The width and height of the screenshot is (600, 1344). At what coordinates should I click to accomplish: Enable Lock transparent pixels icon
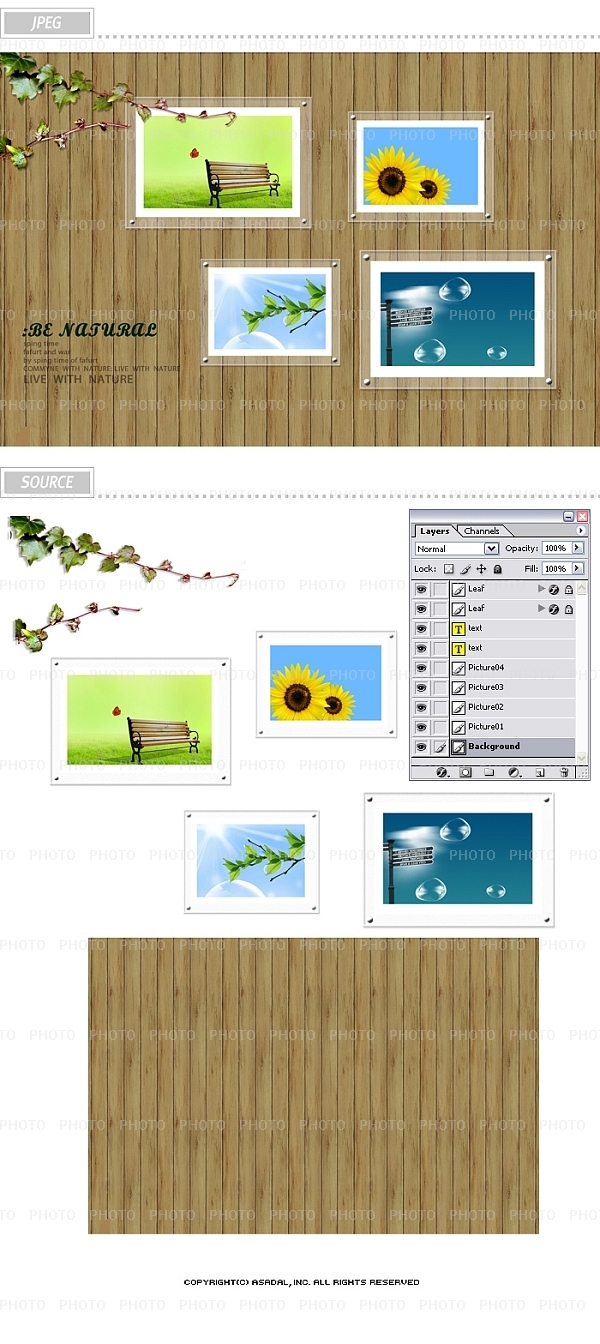tap(449, 569)
